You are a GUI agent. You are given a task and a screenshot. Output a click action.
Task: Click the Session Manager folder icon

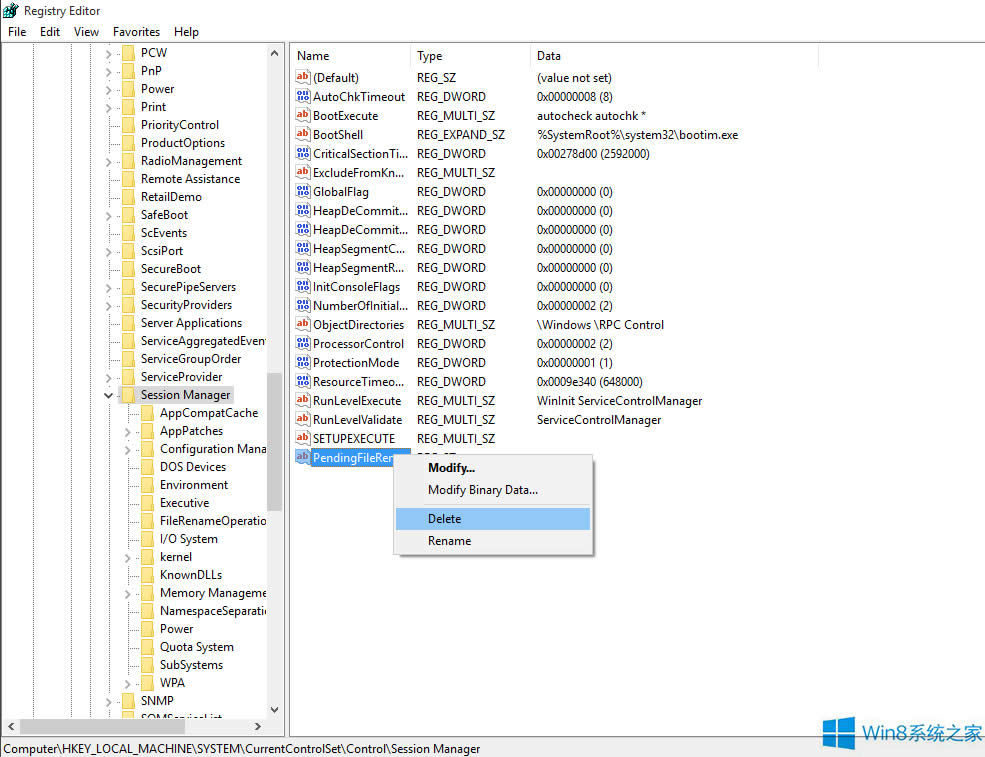point(131,394)
